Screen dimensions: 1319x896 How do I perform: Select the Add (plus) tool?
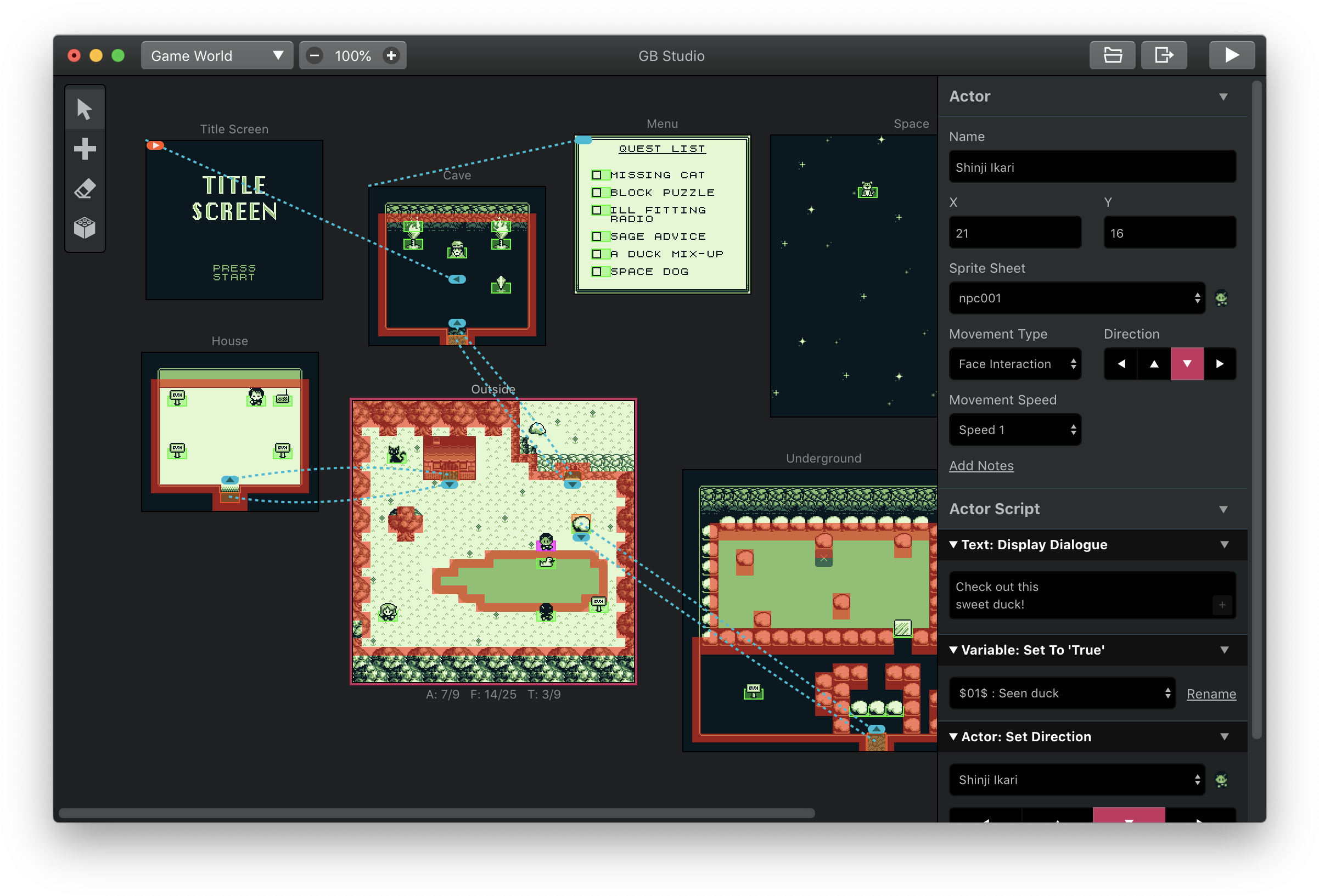click(x=85, y=149)
